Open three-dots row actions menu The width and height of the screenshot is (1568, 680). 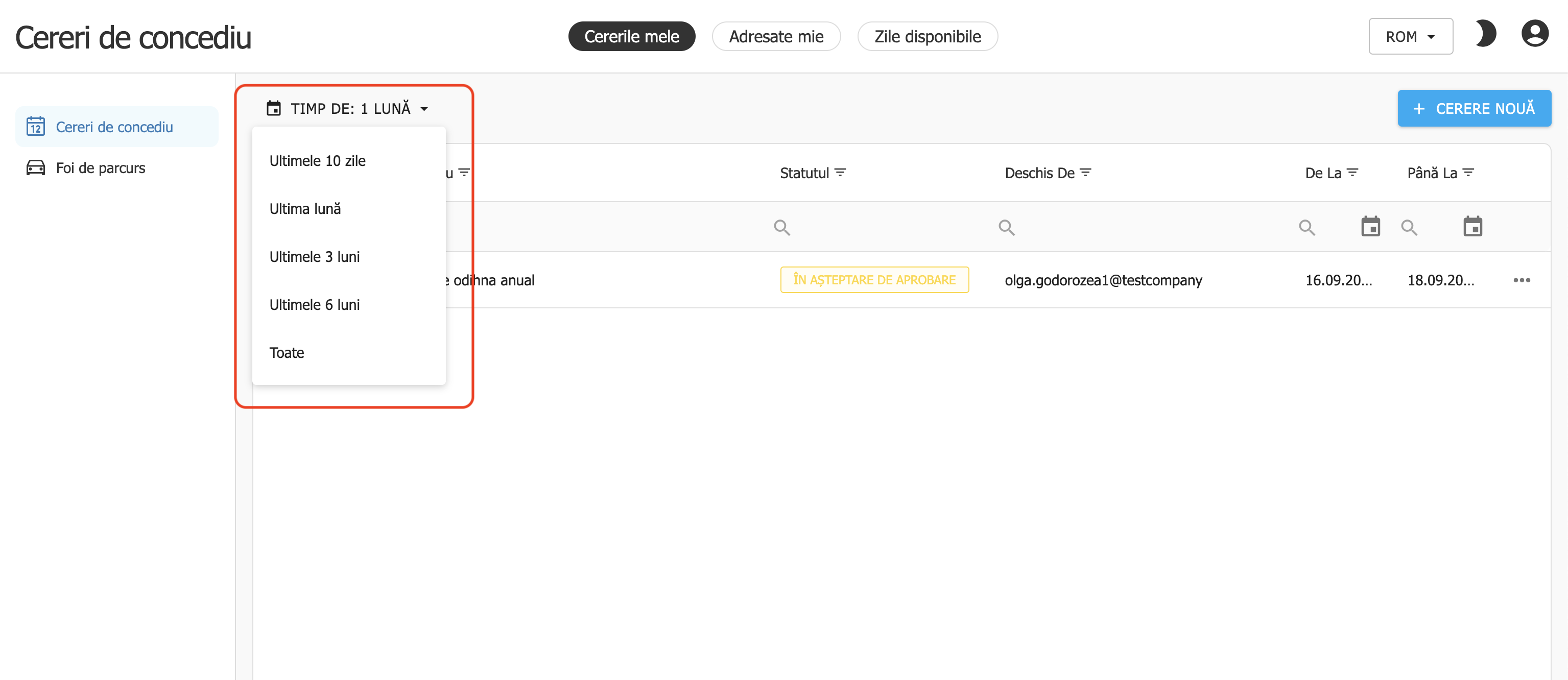(x=1521, y=280)
